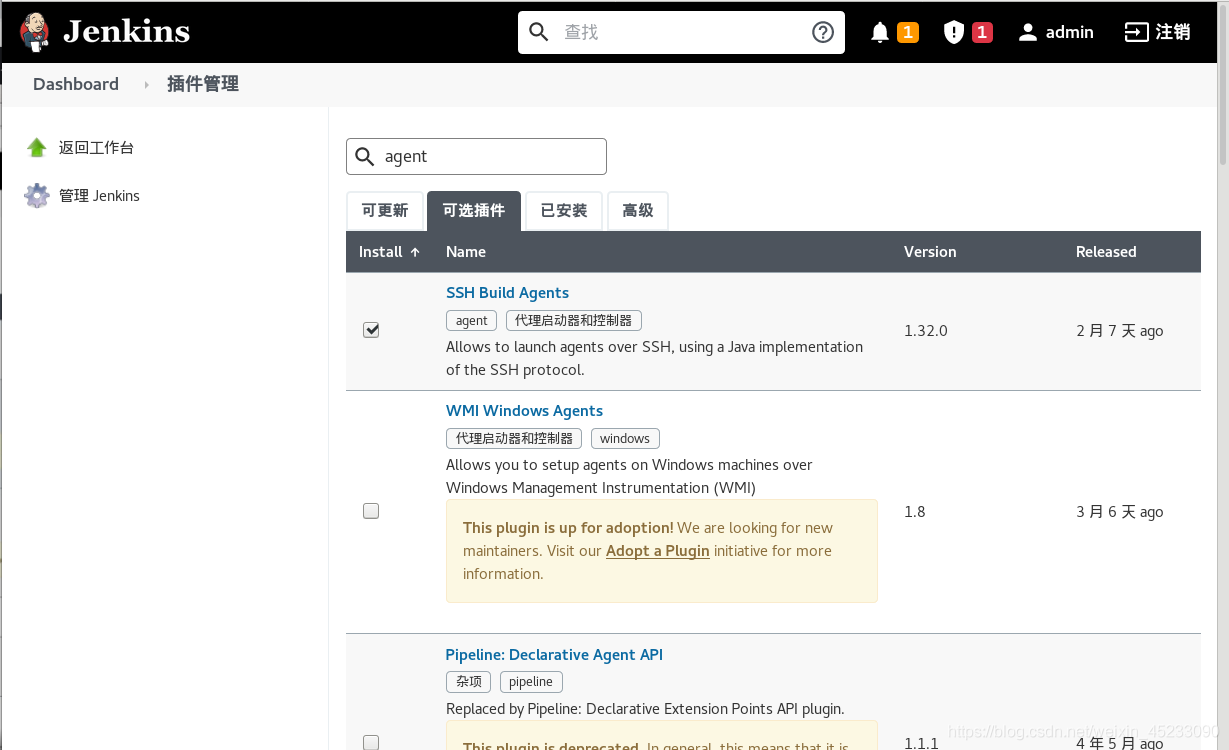Click the 杂项 tag label
Viewport: 1229px width, 750px height.
pos(468,682)
